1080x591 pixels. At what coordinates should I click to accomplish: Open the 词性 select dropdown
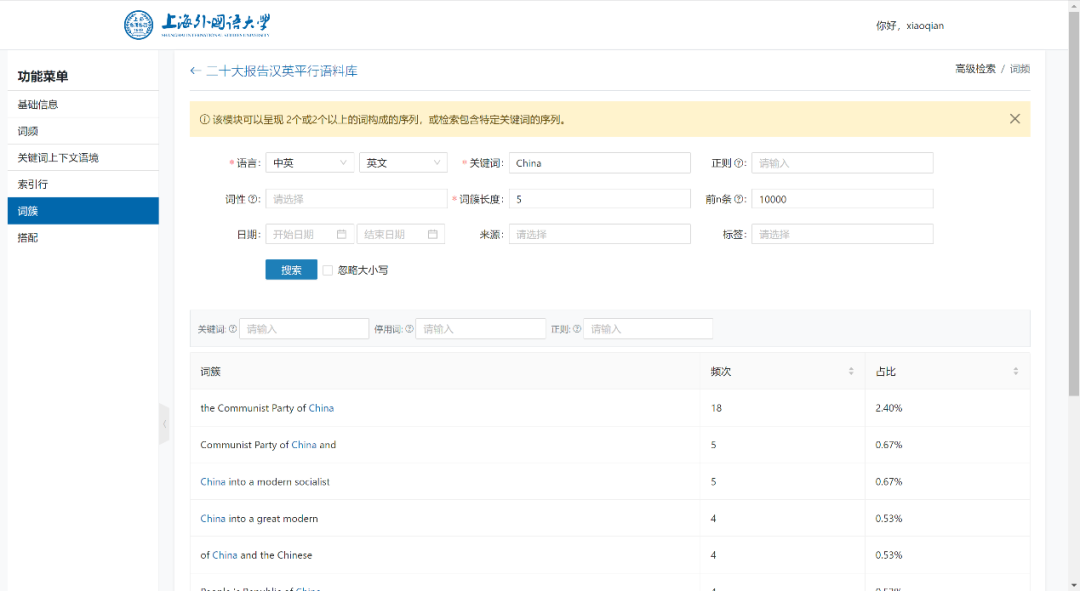[x=356, y=199]
